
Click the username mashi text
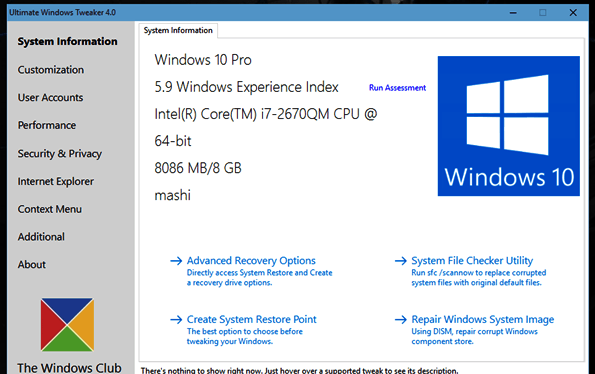(172, 195)
